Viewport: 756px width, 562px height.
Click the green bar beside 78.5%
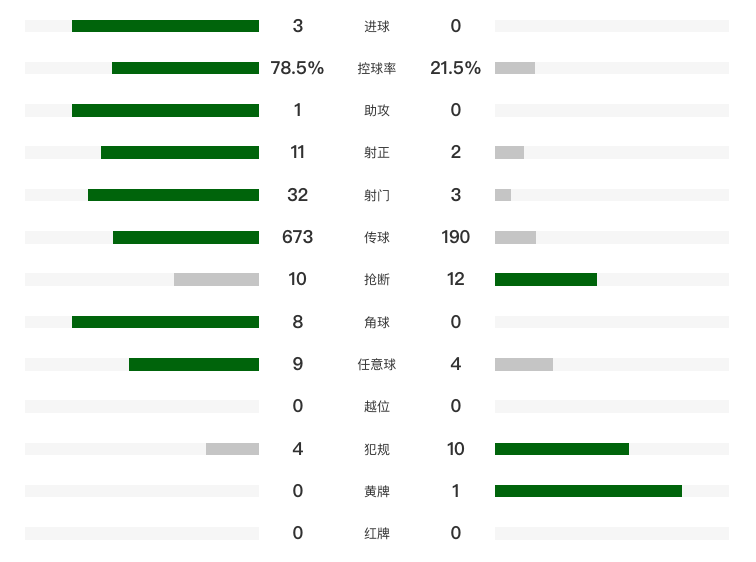(185, 68)
